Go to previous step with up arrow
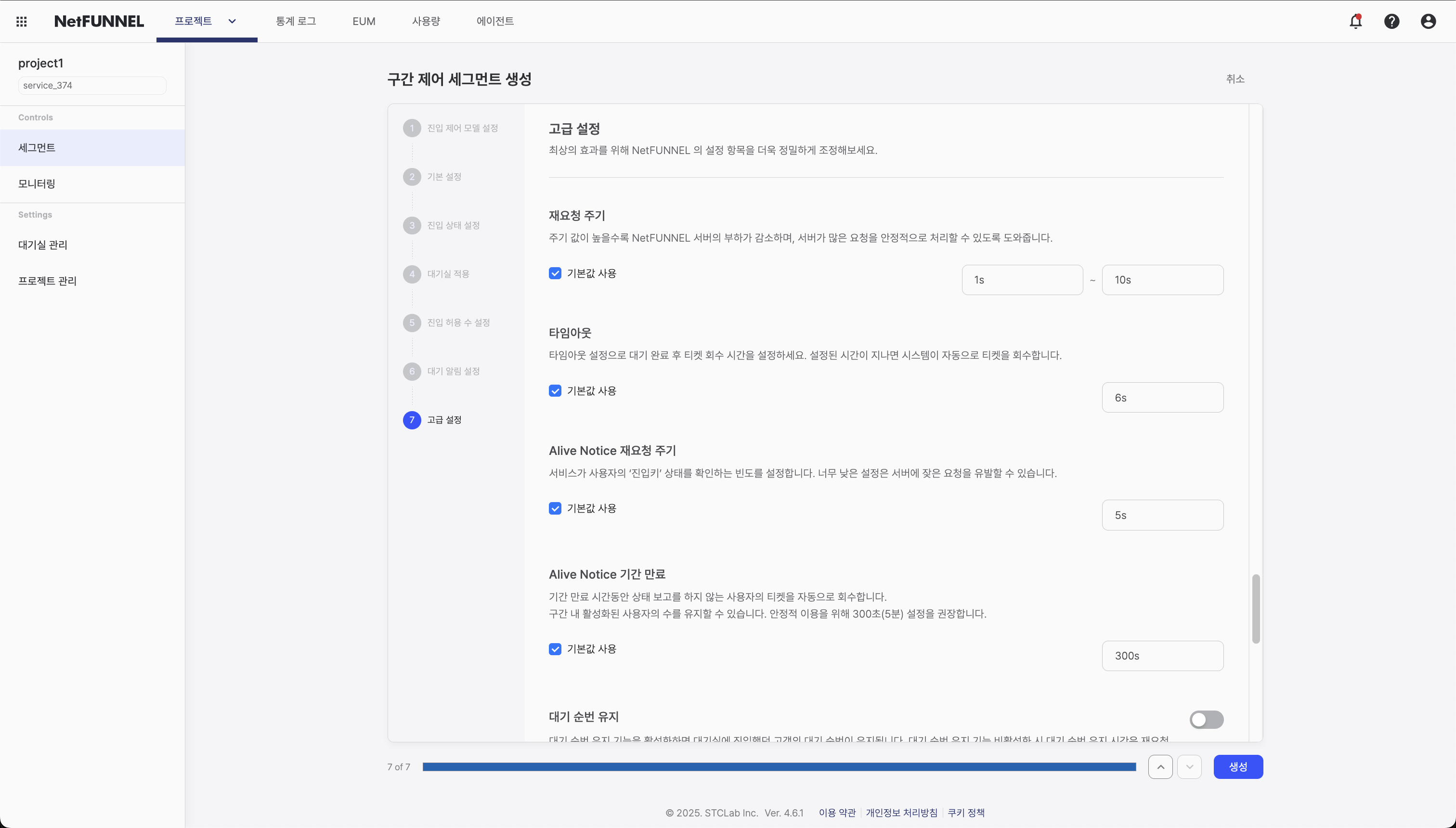The height and width of the screenshot is (828, 1456). [x=1160, y=766]
